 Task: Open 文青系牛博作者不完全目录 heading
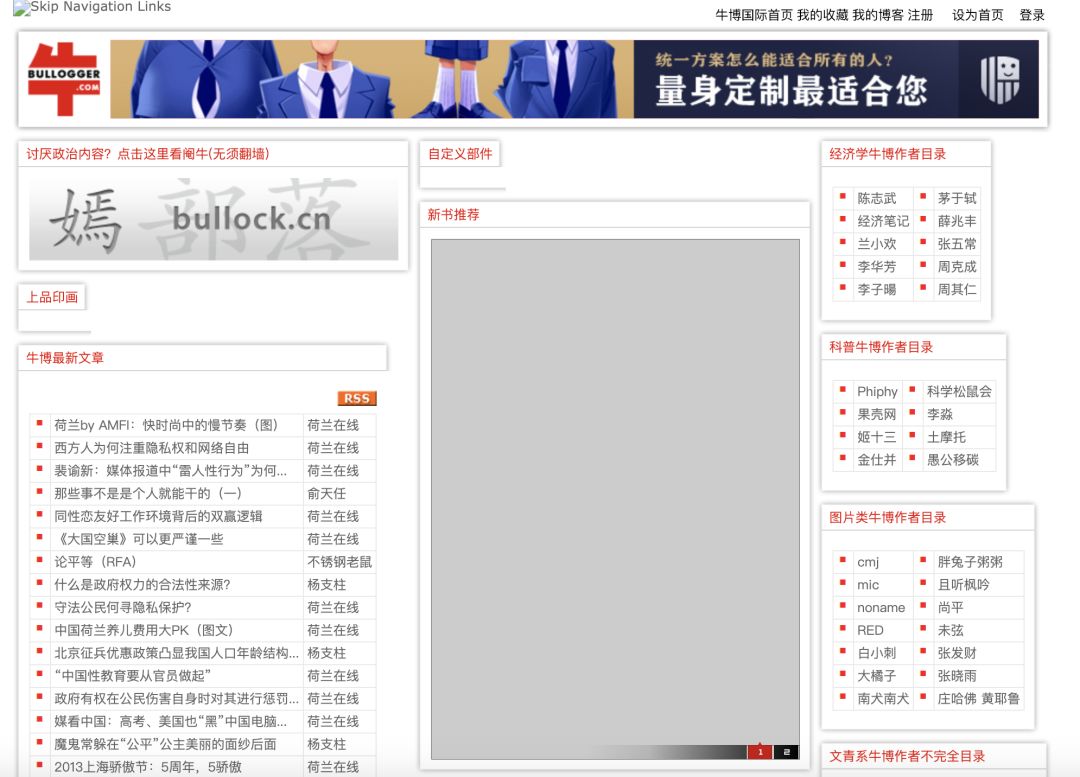(x=906, y=756)
